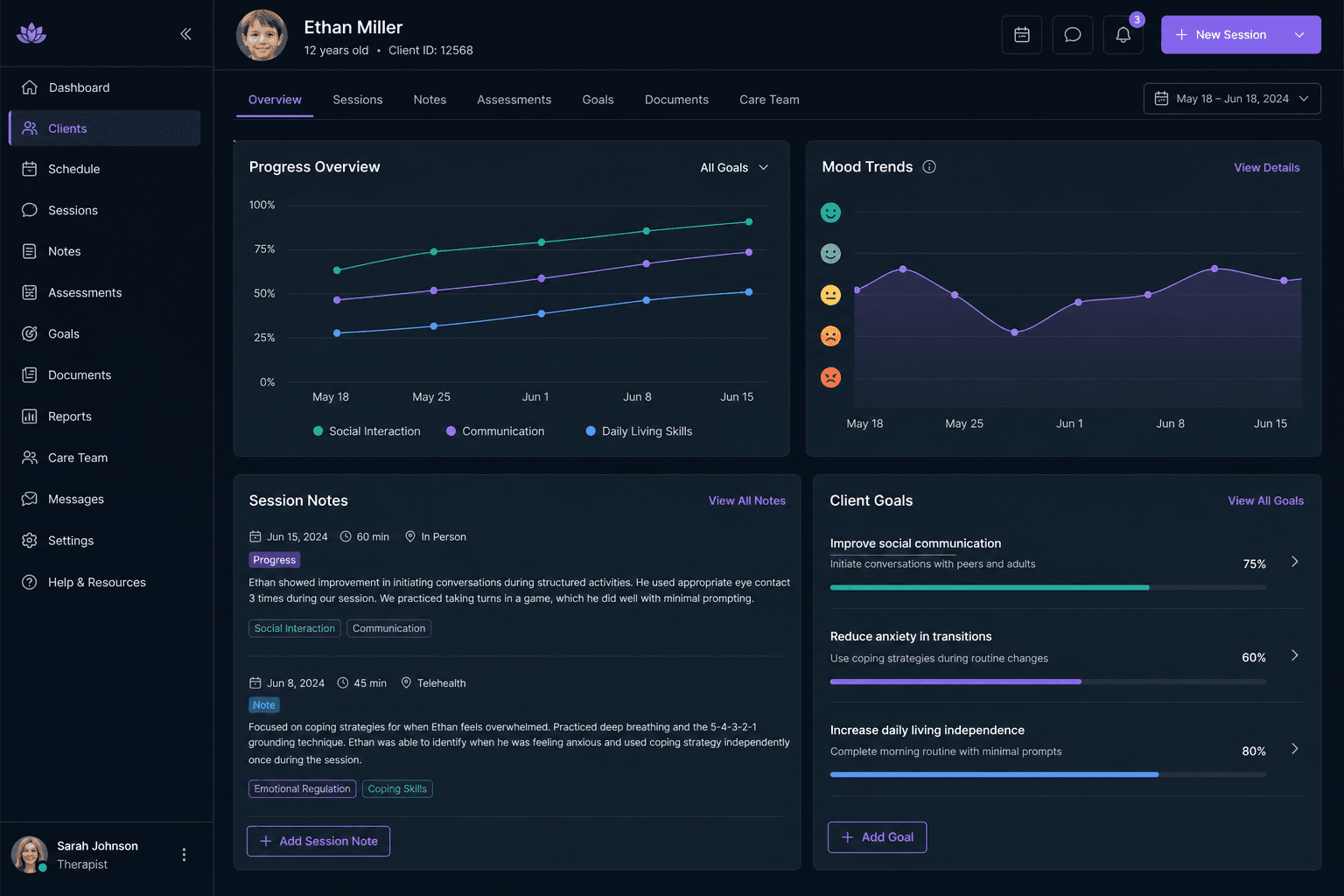Click the content green mood face
This screenshot has width=1344, height=896.
tap(830, 254)
